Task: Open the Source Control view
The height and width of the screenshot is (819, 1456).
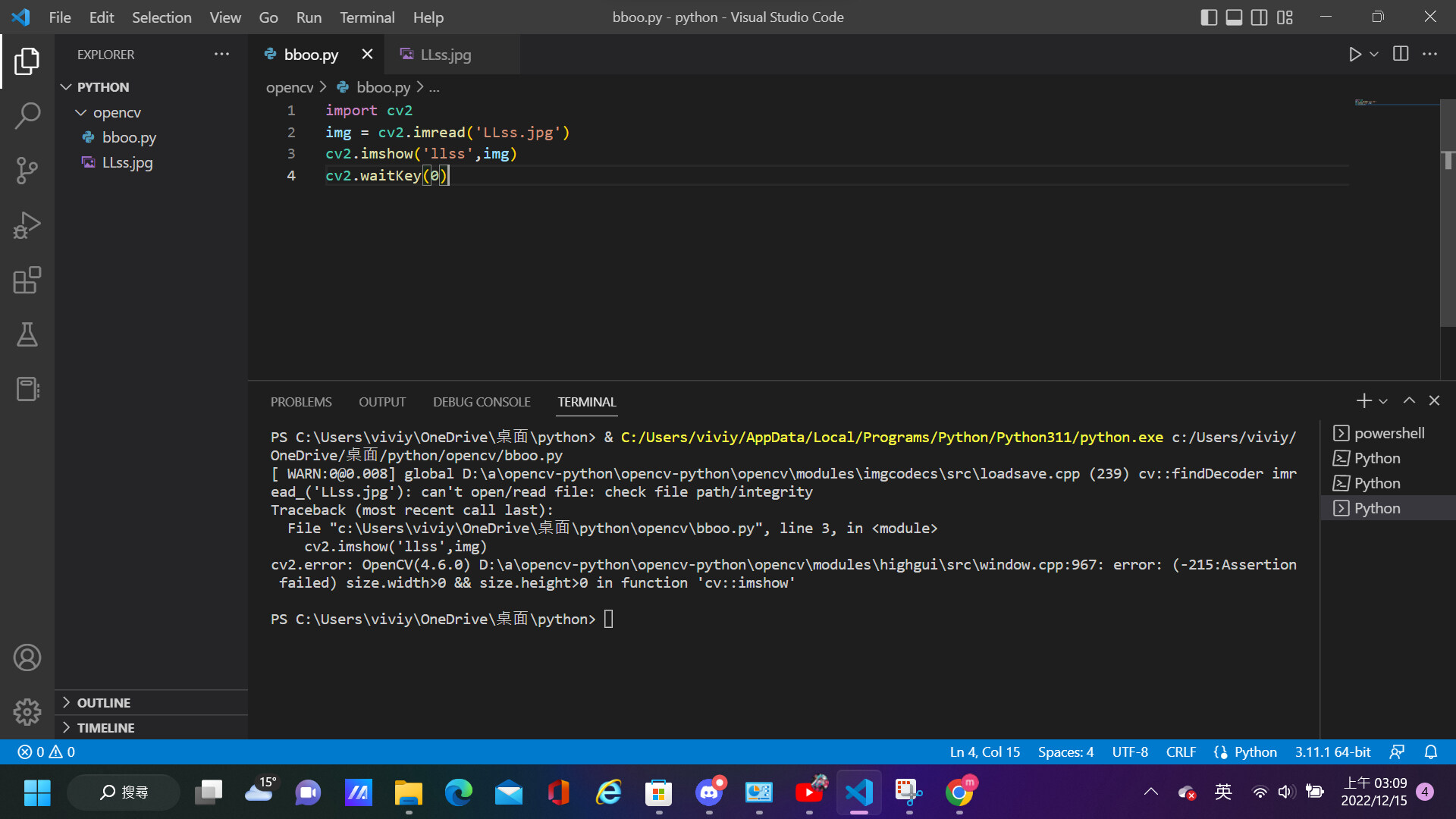Action: 27,171
